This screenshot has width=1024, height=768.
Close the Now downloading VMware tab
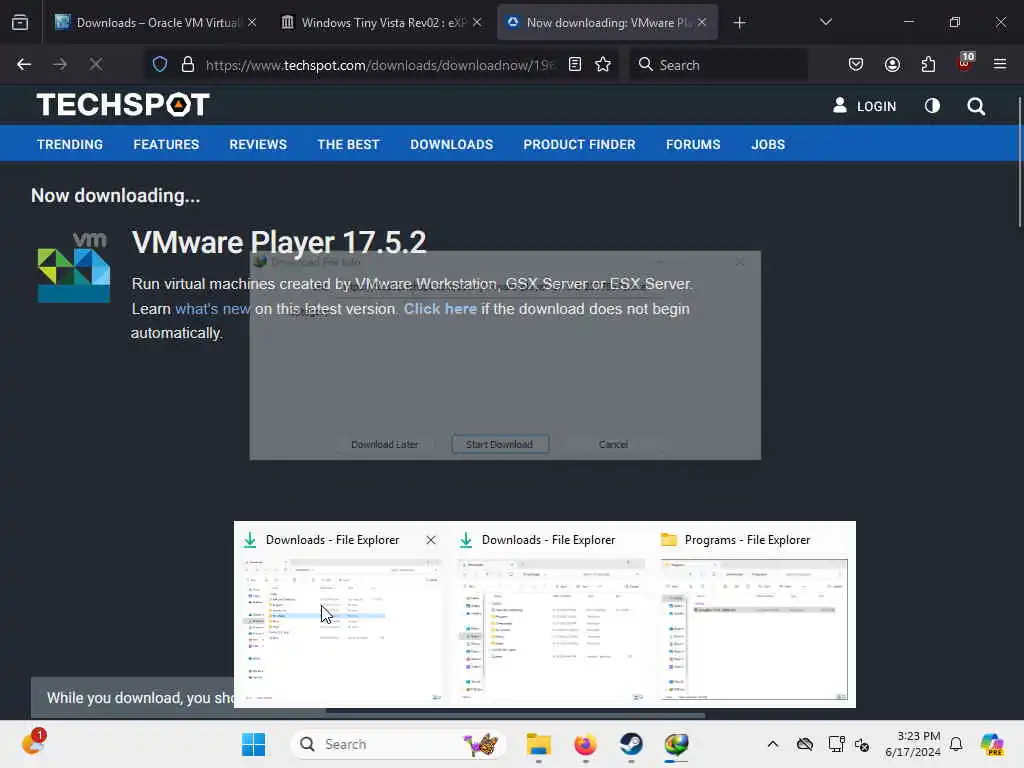point(702,23)
